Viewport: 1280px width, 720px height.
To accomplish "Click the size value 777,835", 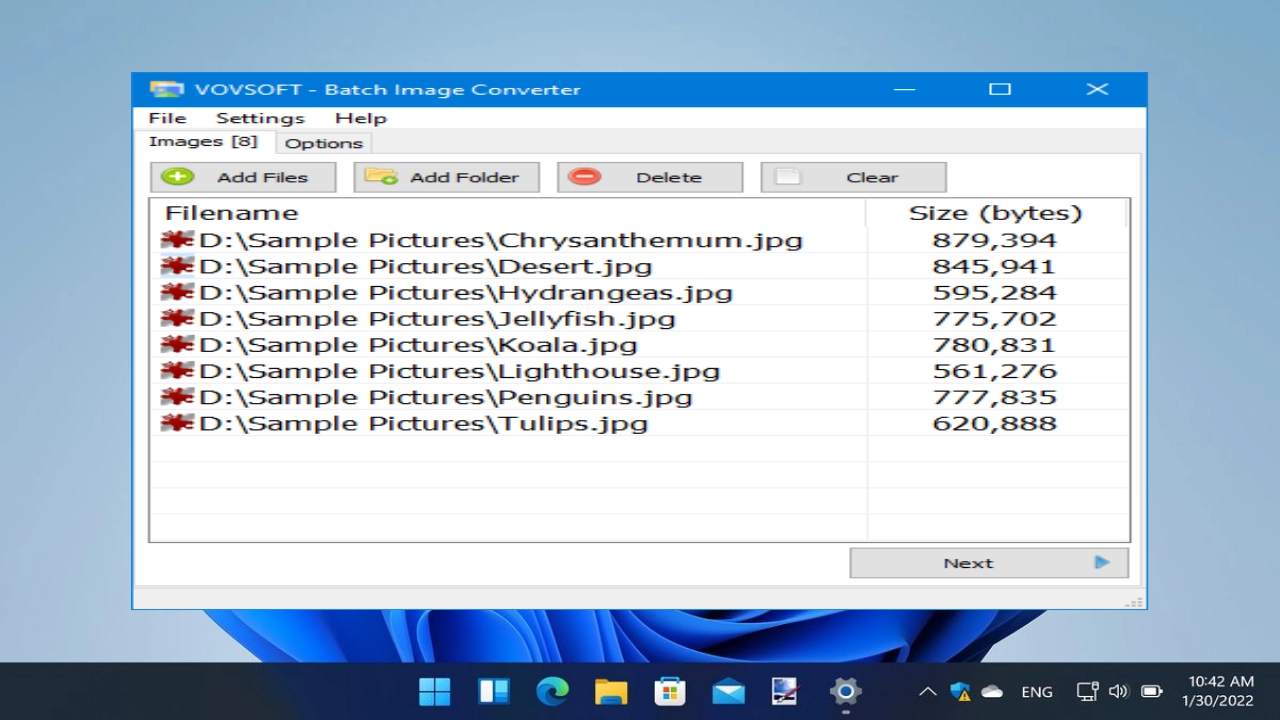I will 994,397.
